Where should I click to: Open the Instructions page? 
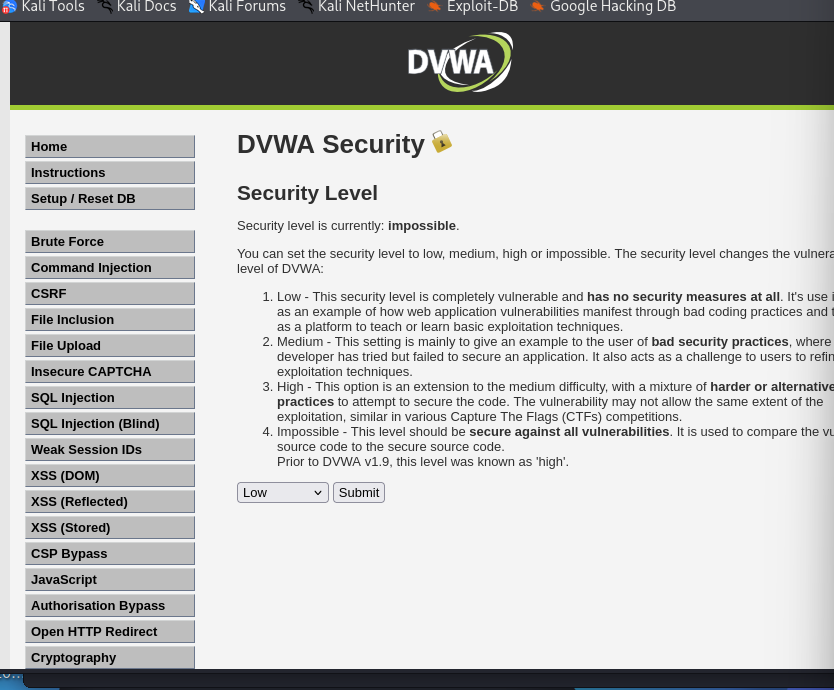(x=110, y=172)
